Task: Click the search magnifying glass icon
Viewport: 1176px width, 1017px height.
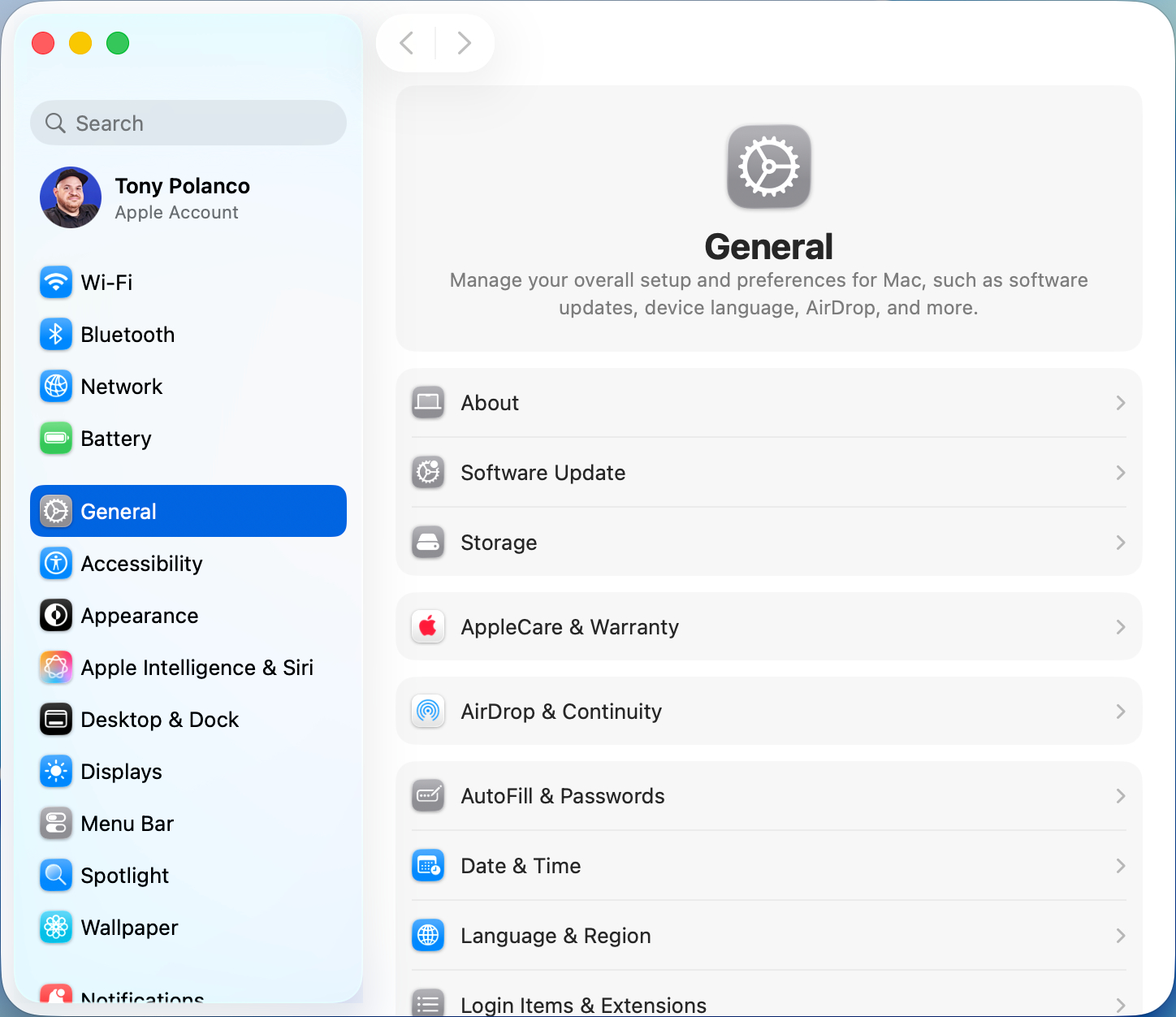Action: 55,123
